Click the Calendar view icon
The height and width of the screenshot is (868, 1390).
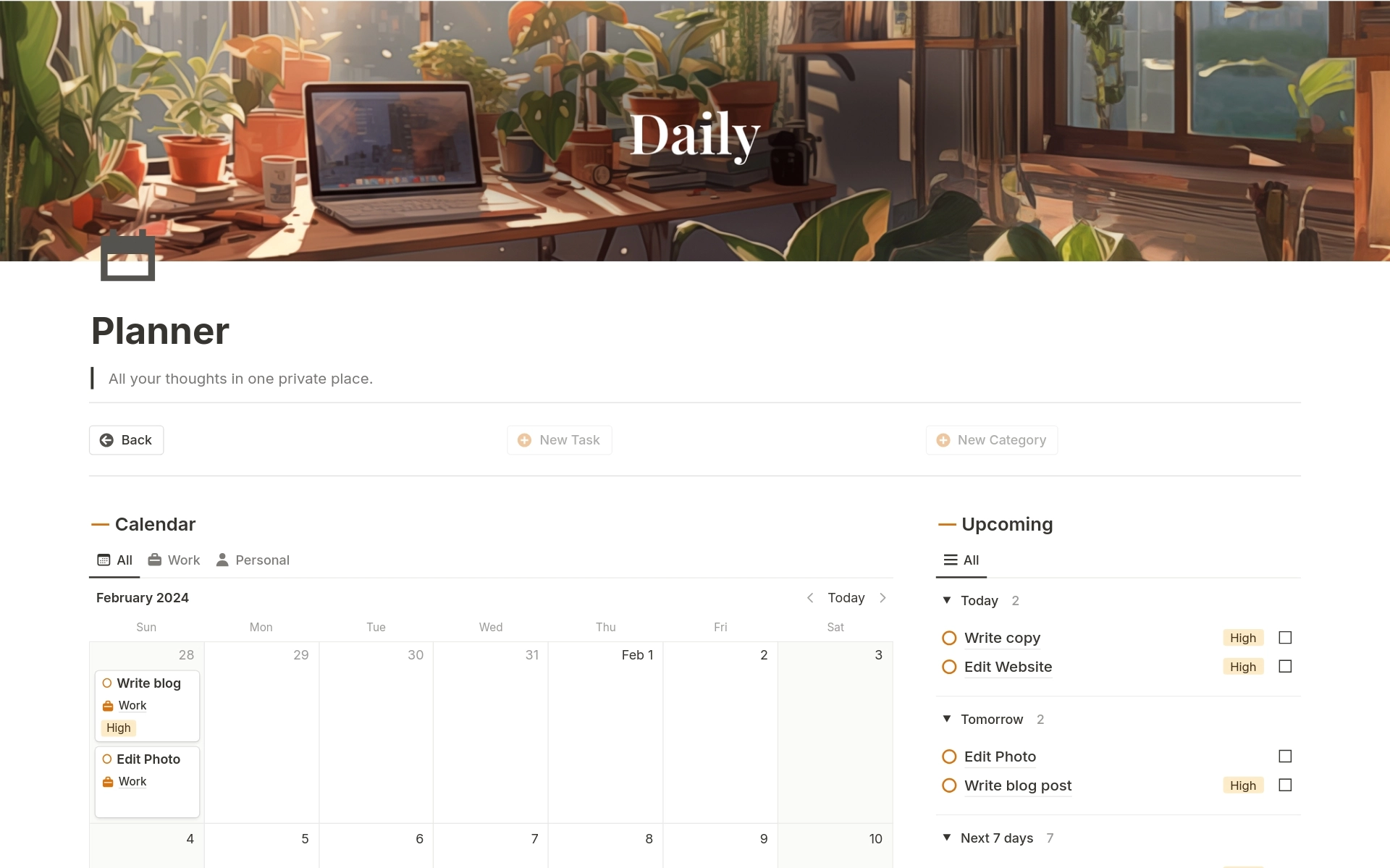[104, 559]
